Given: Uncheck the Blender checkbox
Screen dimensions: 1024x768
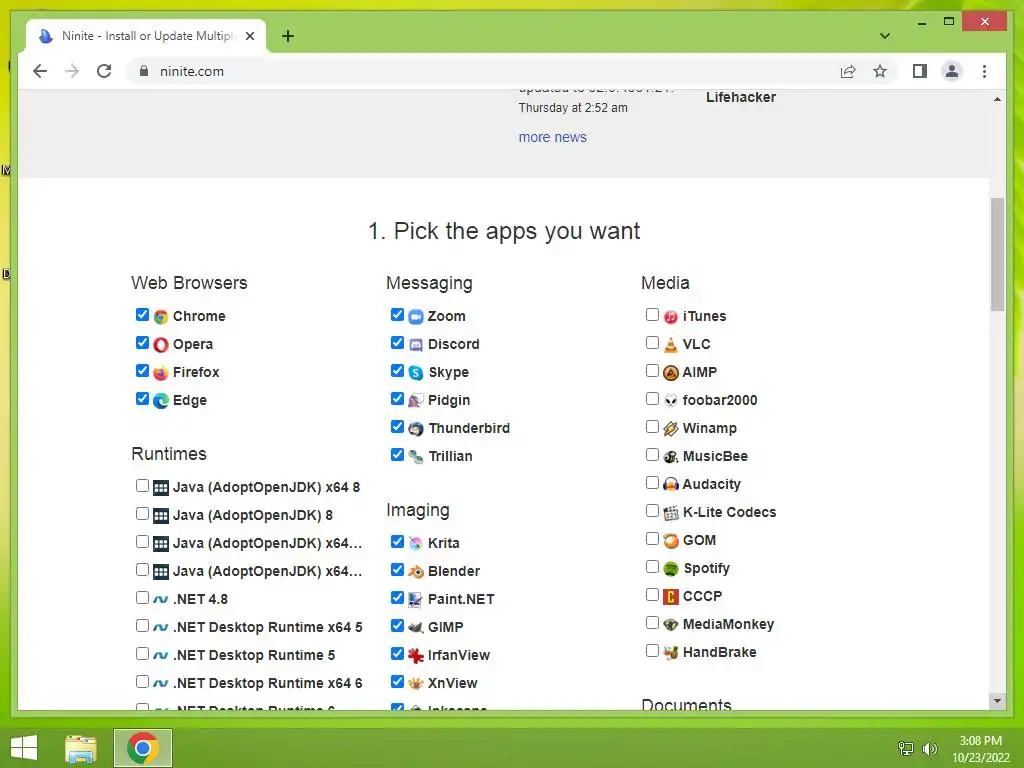Looking at the screenshot, I should coord(397,569).
